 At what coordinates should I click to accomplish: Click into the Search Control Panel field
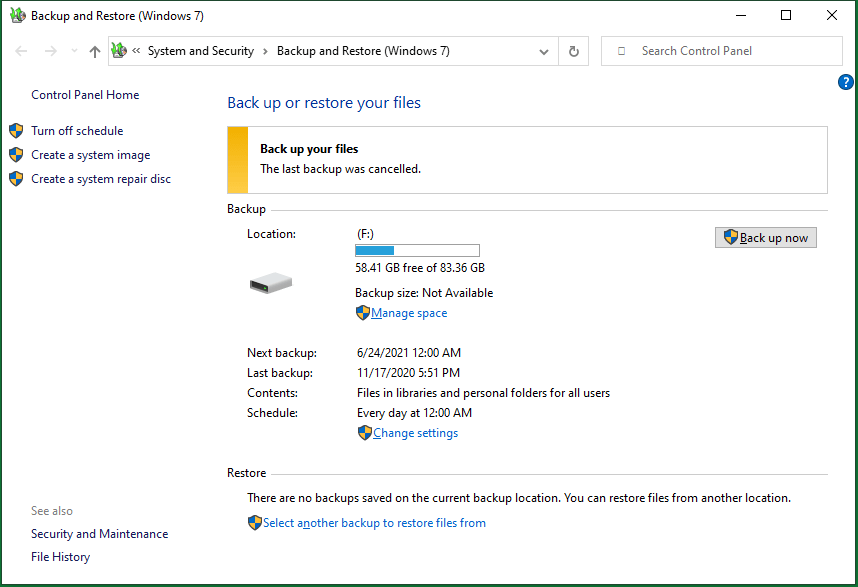721,51
